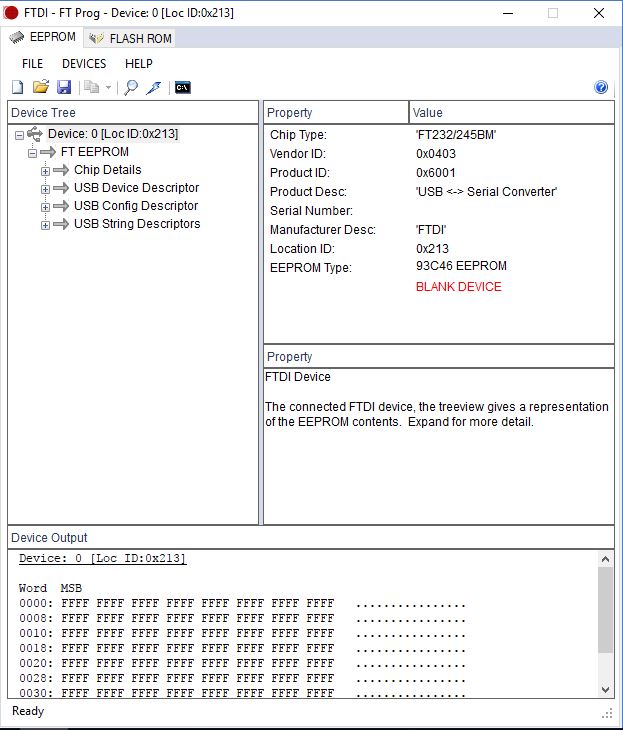
Task: Click the Device Output scrollbar thumb
Action: 605,610
